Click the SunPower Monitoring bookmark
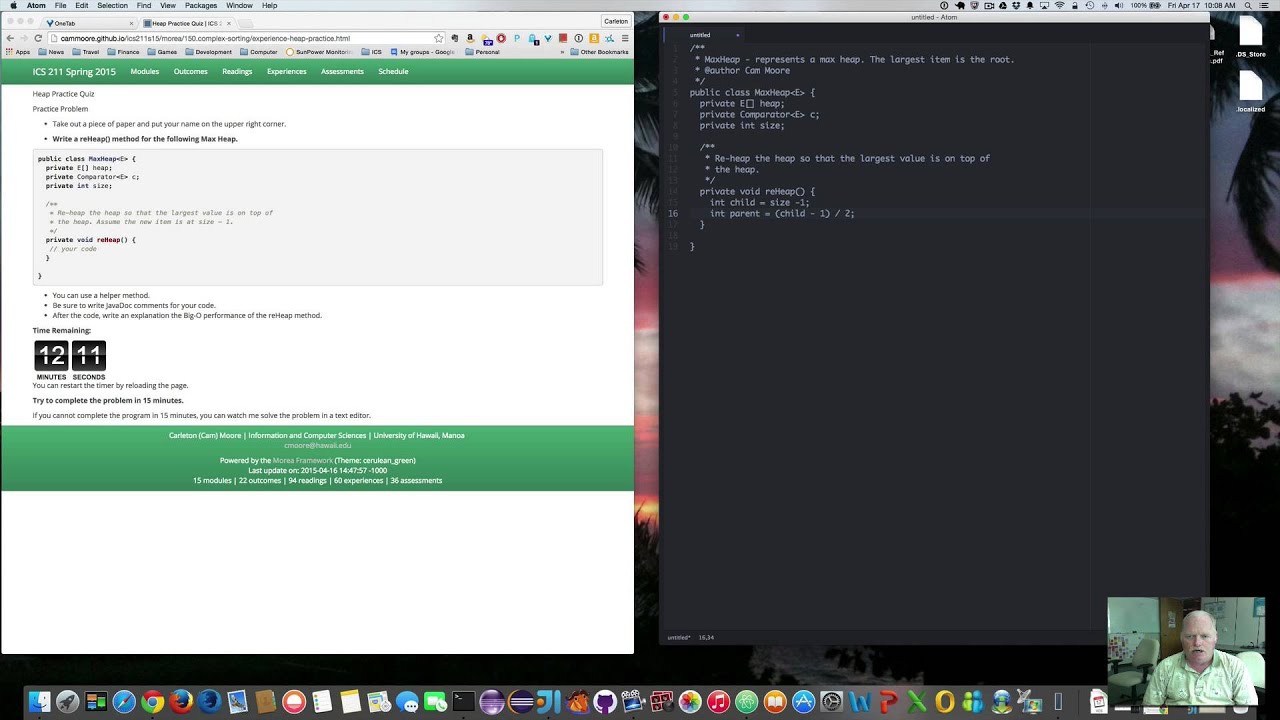Viewport: 1280px width, 720px height. click(x=320, y=52)
